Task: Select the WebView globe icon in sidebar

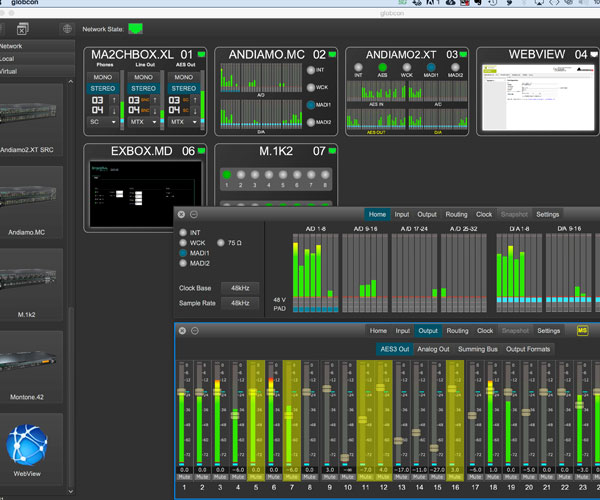Action: click(27, 445)
